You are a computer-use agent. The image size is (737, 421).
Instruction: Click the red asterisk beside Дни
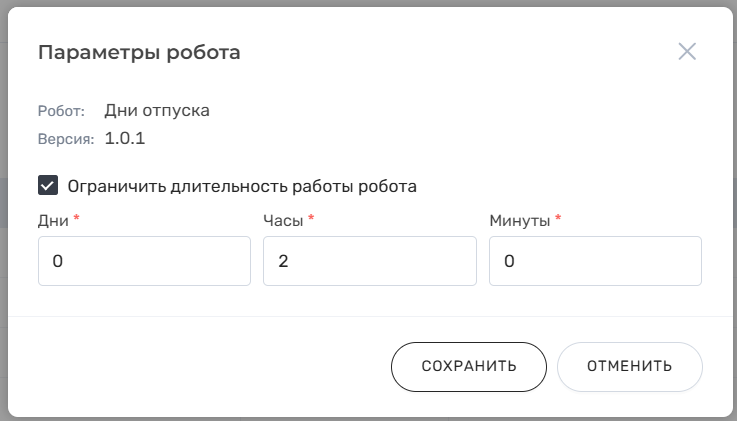coord(76,218)
